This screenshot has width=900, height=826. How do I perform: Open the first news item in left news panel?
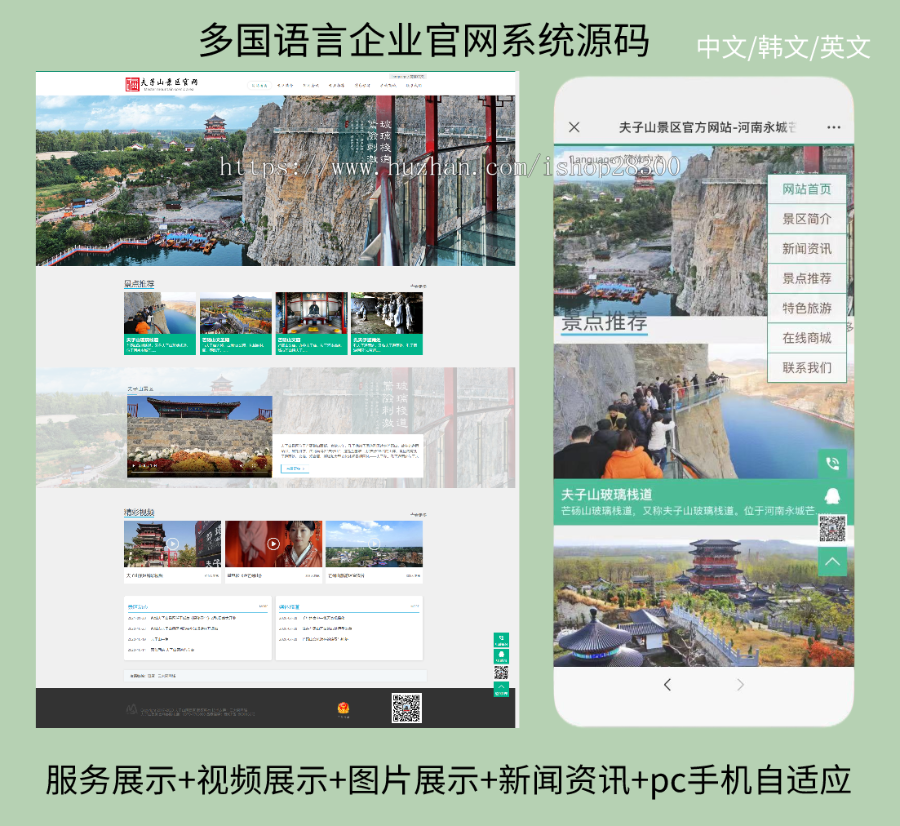coord(193,618)
